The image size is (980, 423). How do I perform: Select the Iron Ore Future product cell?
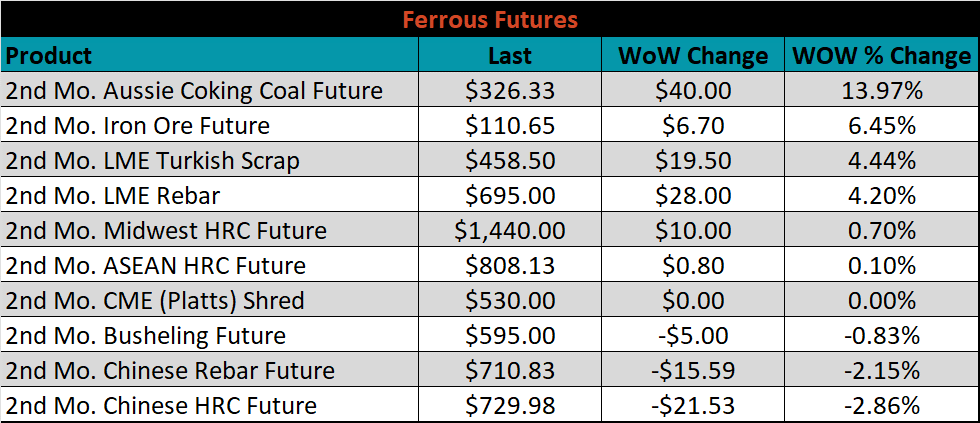[210, 125]
